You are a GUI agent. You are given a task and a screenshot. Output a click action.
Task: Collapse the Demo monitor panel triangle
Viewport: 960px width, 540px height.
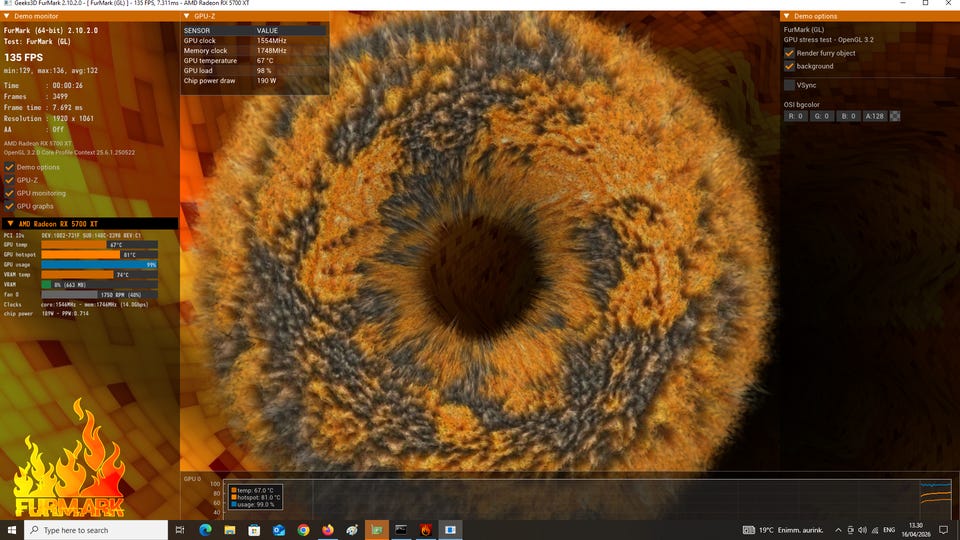click(x=7, y=16)
